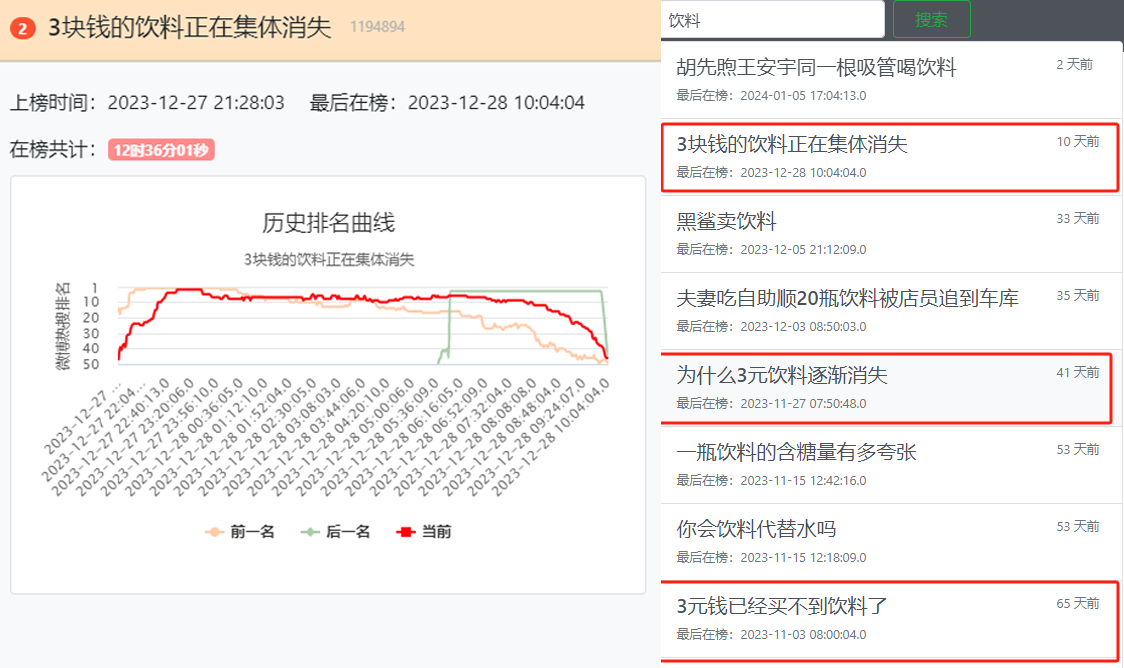This screenshot has height=668, width=1124.
Task: Open 你会饮料代替水吗 entry
Action: click(x=891, y=542)
